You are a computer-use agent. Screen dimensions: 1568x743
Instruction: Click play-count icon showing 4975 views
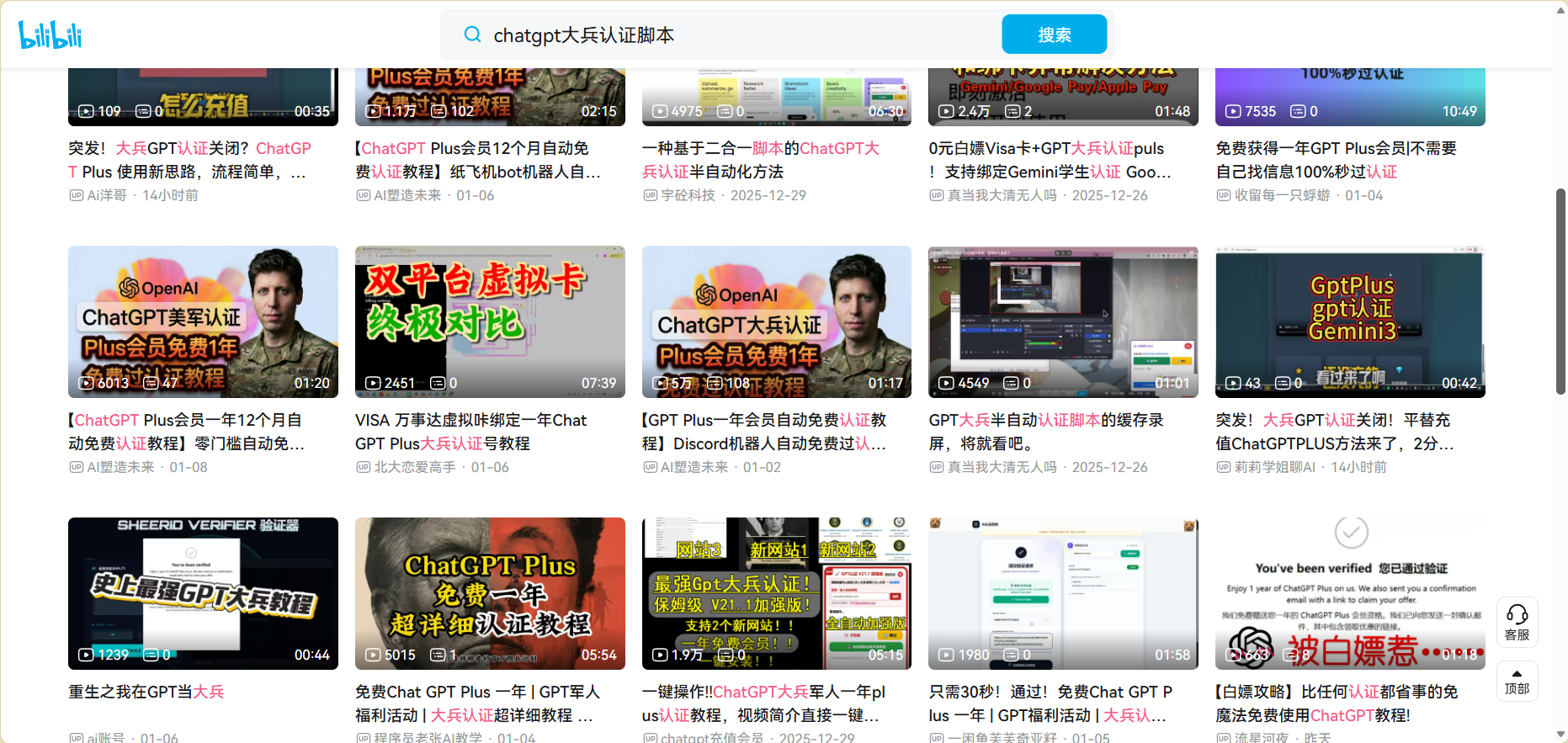click(x=660, y=111)
